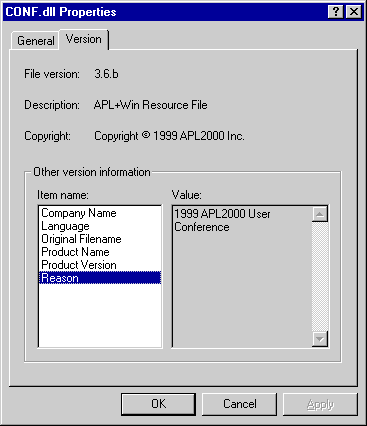The image size is (367, 426).
Task: Click the Cancel button
Action: 240,404
